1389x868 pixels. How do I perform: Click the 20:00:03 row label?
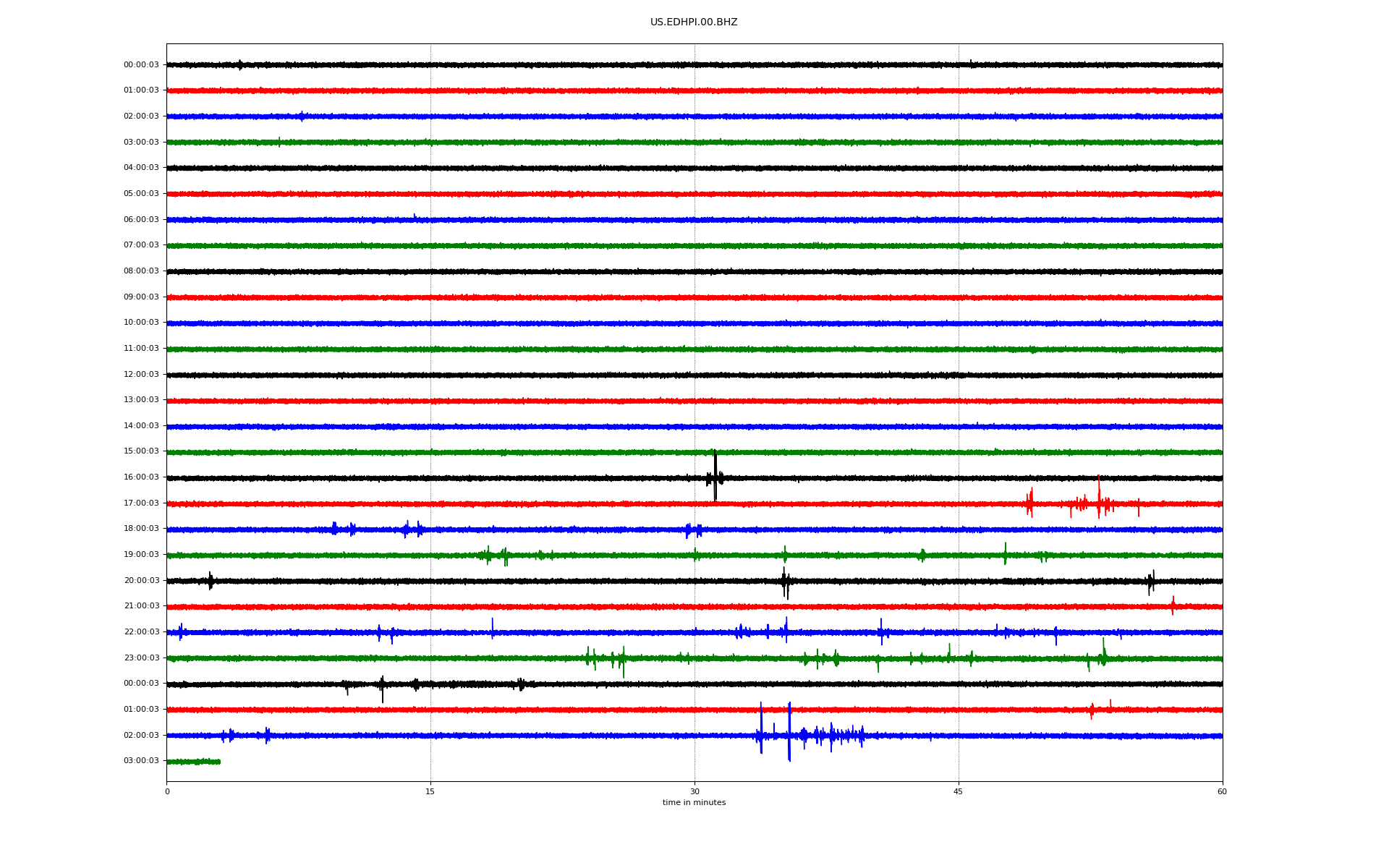point(141,581)
